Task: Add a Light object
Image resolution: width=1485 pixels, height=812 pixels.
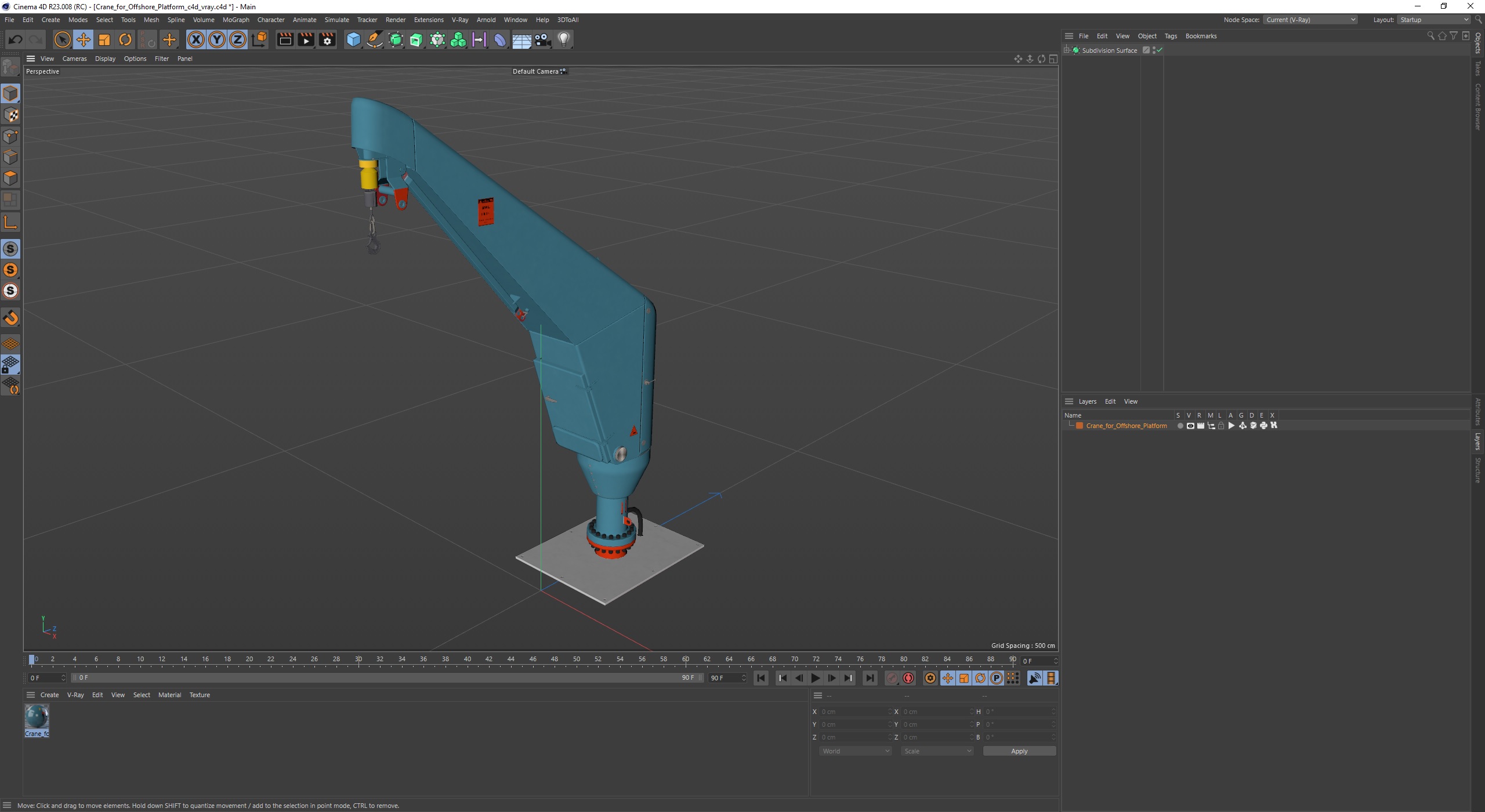Action: click(x=563, y=39)
